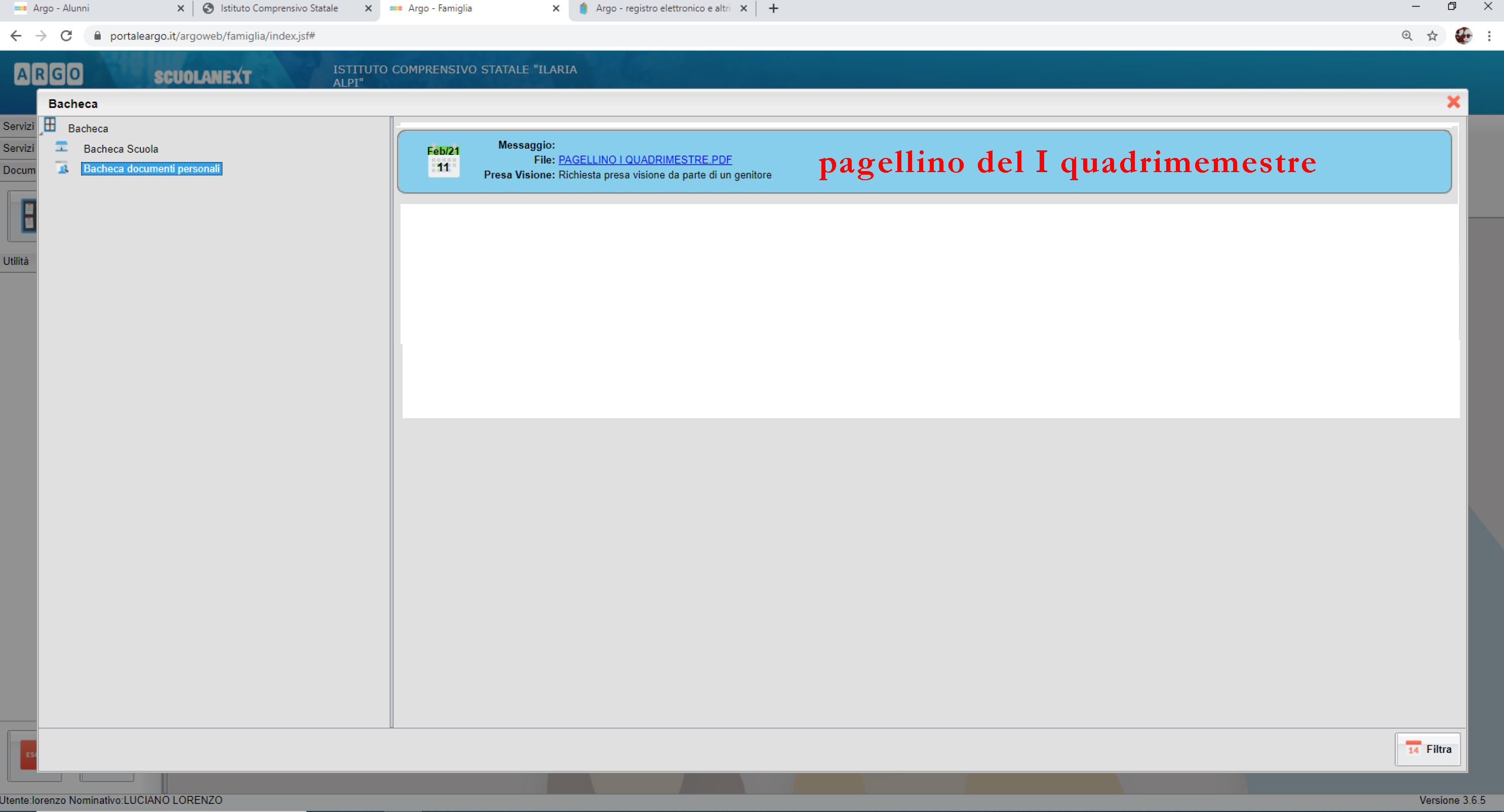Open the Chrome profile avatar
This screenshot has width=1504, height=812.
(x=1462, y=35)
